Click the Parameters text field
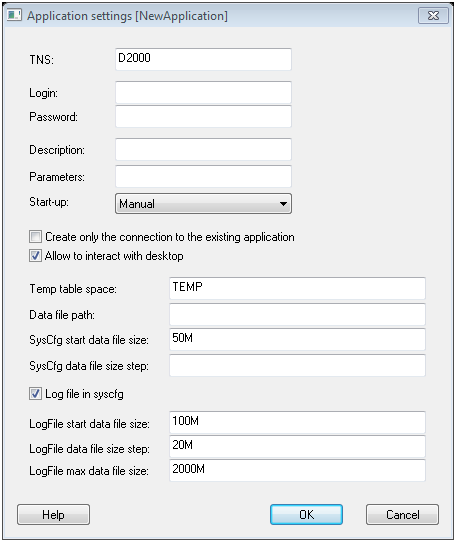Image resolution: width=456 pixels, height=542 pixels. pyautogui.click(x=203, y=176)
